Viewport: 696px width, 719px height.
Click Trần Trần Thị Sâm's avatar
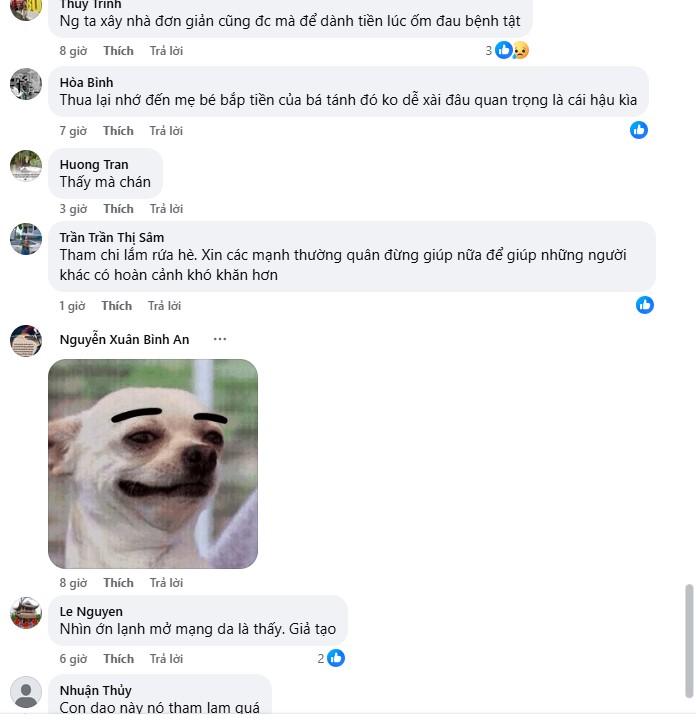point(26,239)
